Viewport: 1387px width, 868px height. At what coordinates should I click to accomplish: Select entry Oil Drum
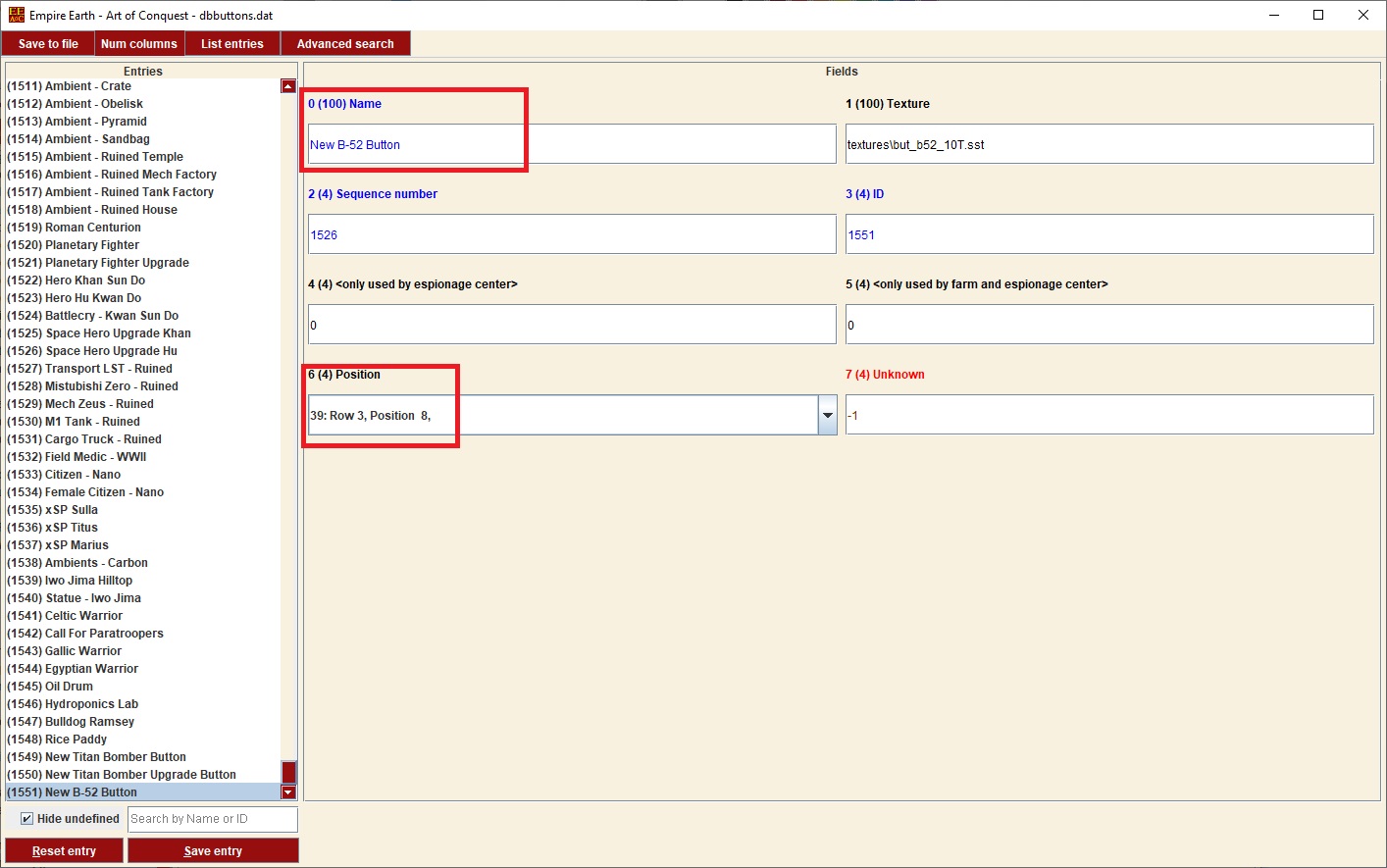click(143, 687)
